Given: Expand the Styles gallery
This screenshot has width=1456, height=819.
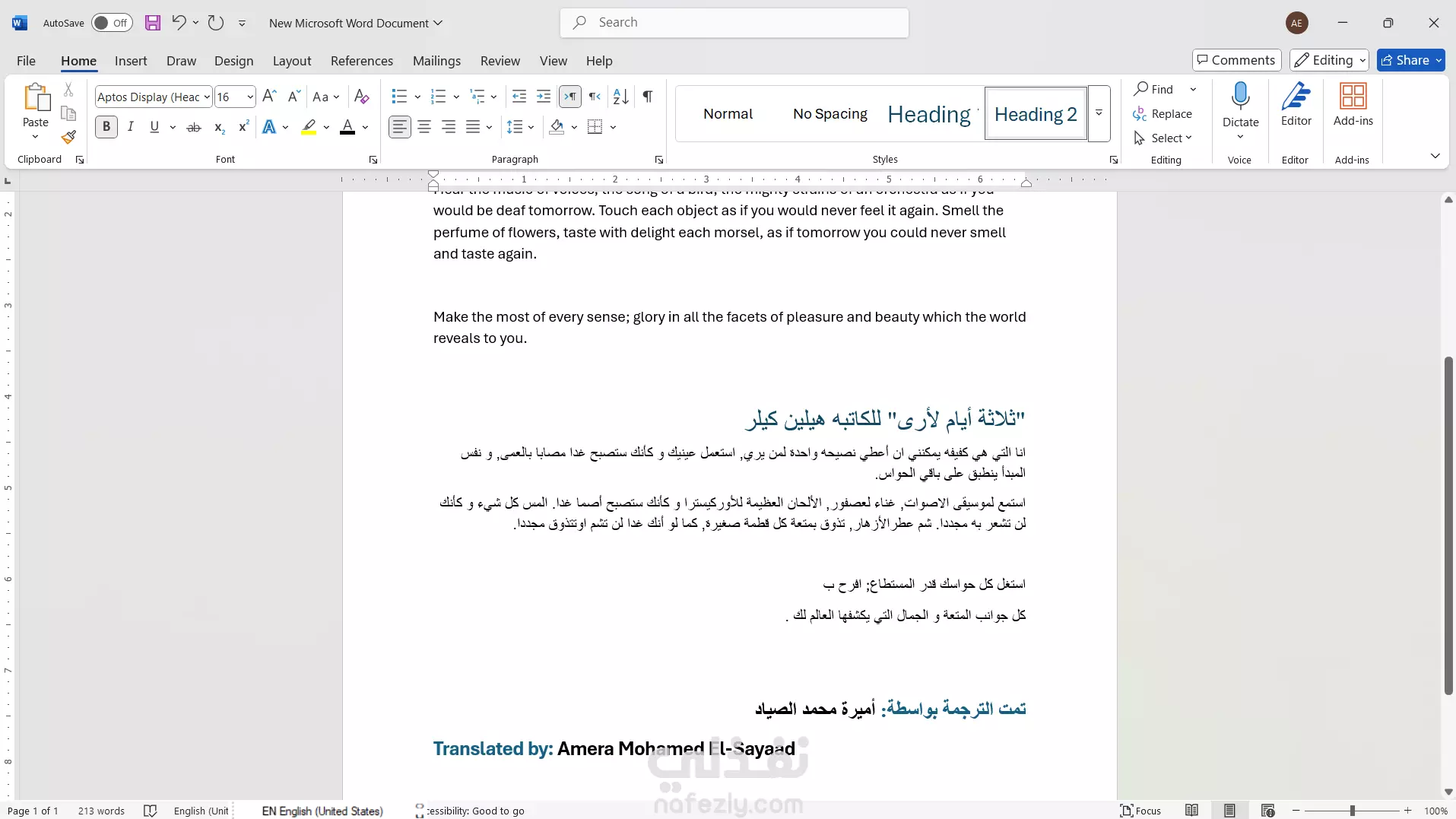Looking at the screenshot, I should pyautogui.click(x=1099, y=114).
